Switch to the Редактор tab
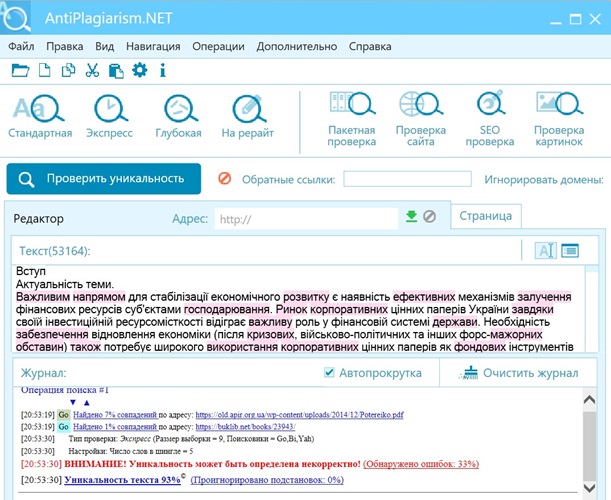This screenshot has width=611, height=500. [x=38, y=219]
